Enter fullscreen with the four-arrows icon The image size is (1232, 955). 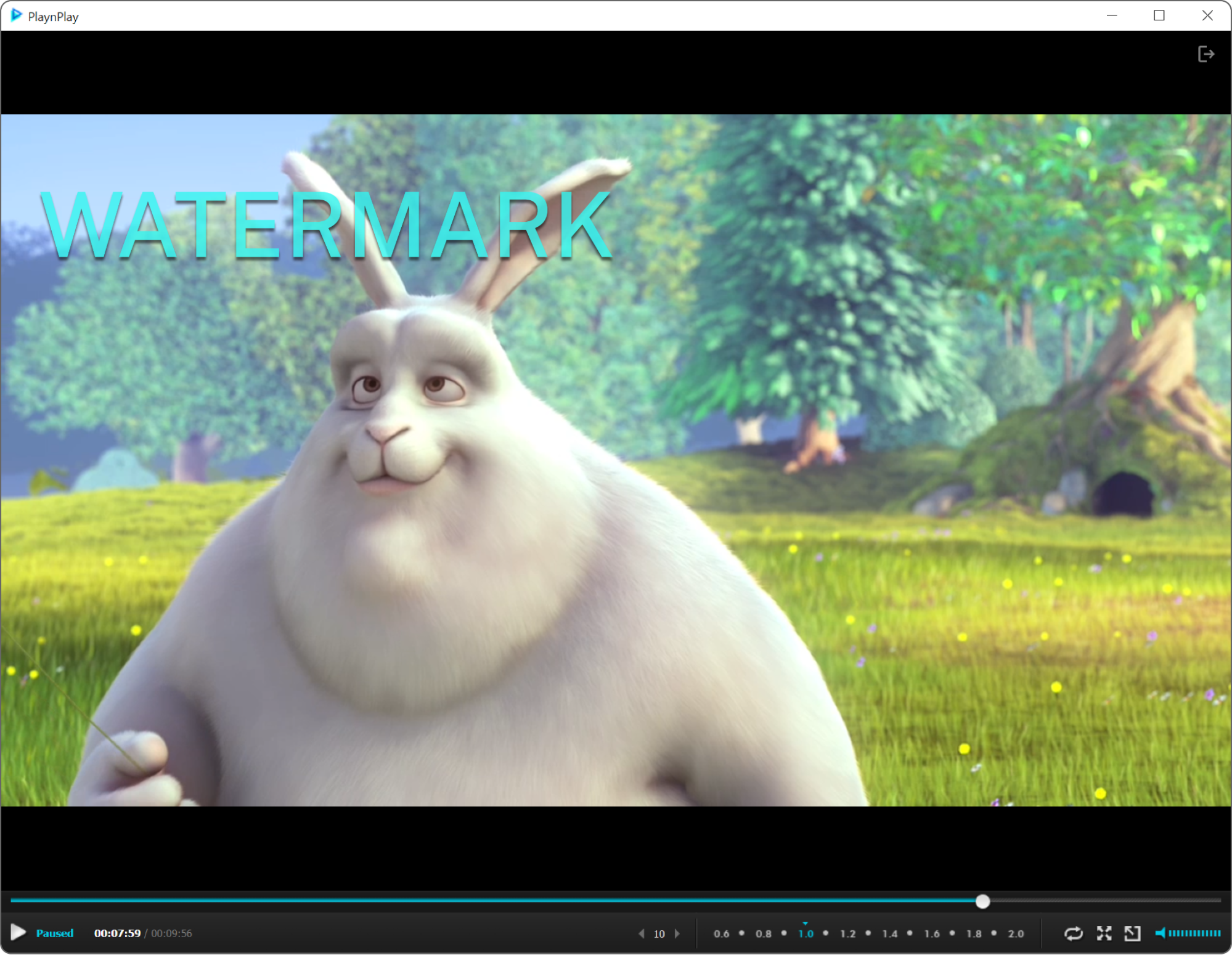pos(1104,933)
